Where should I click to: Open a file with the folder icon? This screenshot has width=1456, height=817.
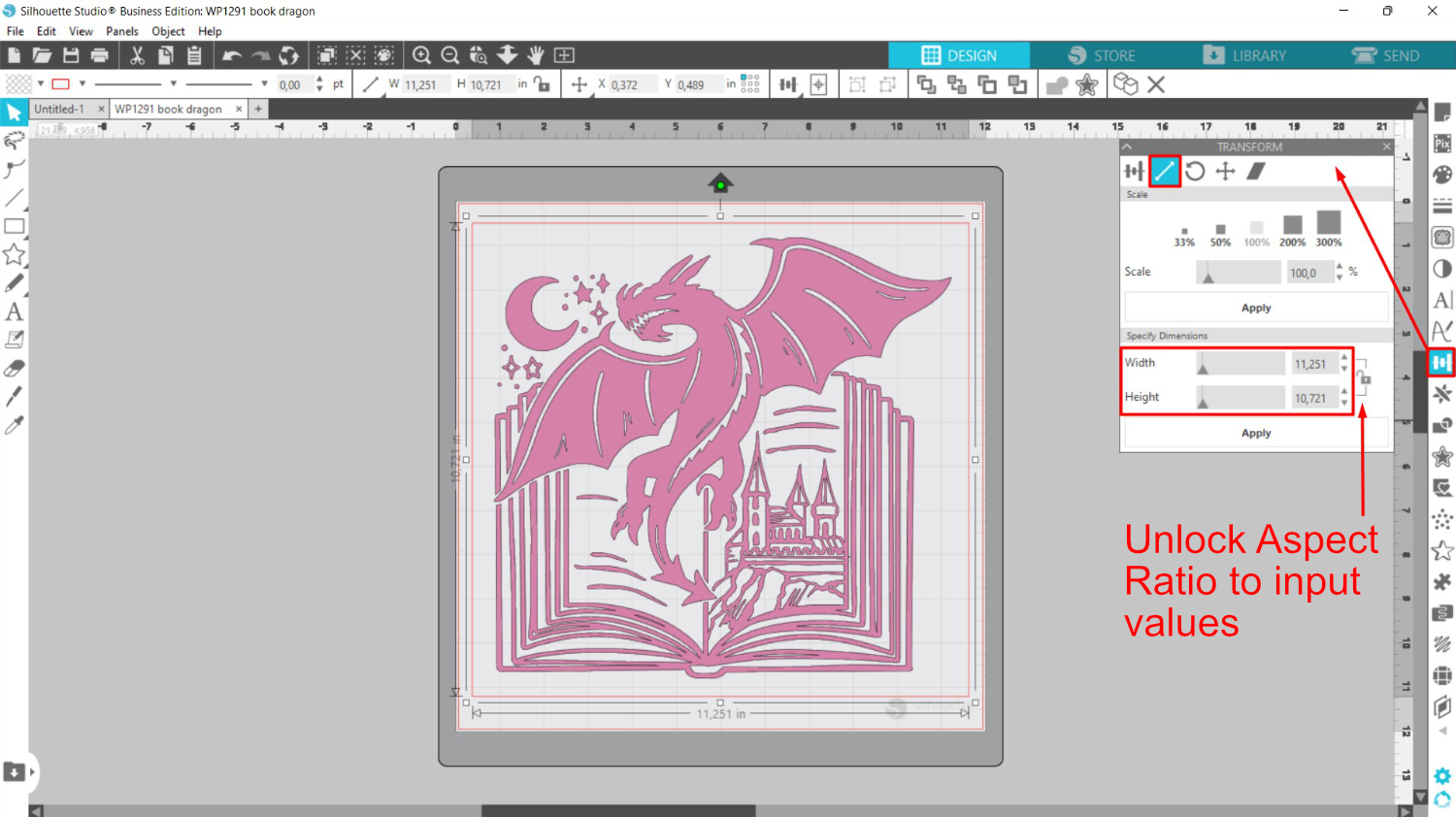pyautogui.click(x=42, y=55)
